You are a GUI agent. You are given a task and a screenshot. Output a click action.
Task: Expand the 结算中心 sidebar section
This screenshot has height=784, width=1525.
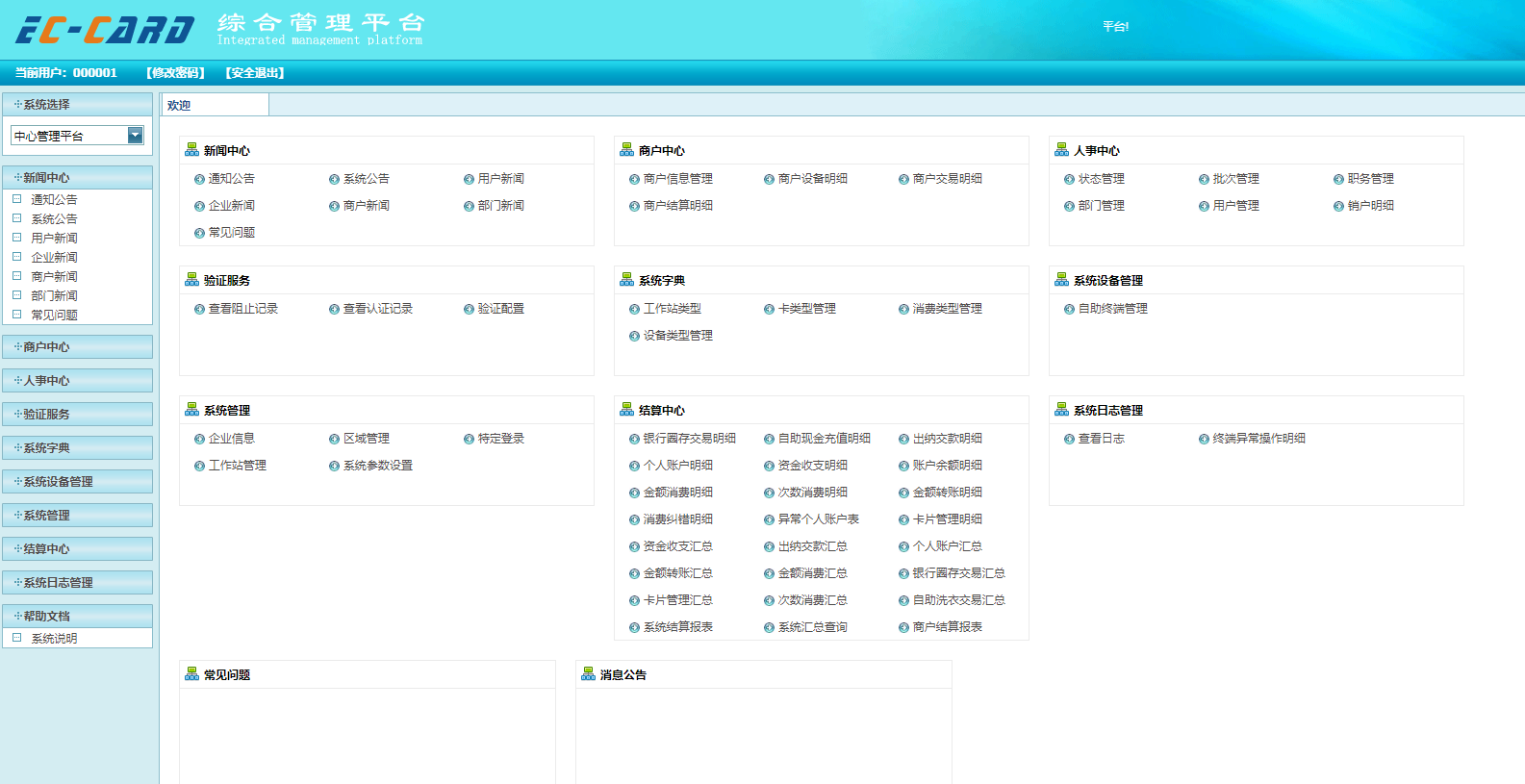tap(77, 548)
